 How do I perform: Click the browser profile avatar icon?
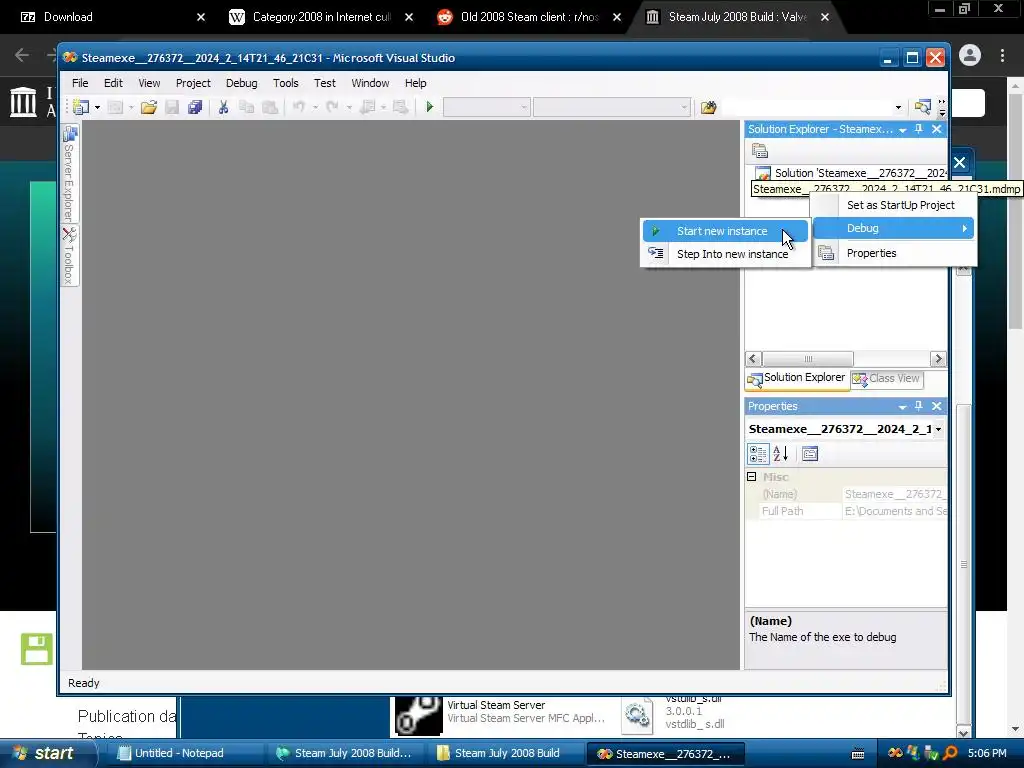970,56
